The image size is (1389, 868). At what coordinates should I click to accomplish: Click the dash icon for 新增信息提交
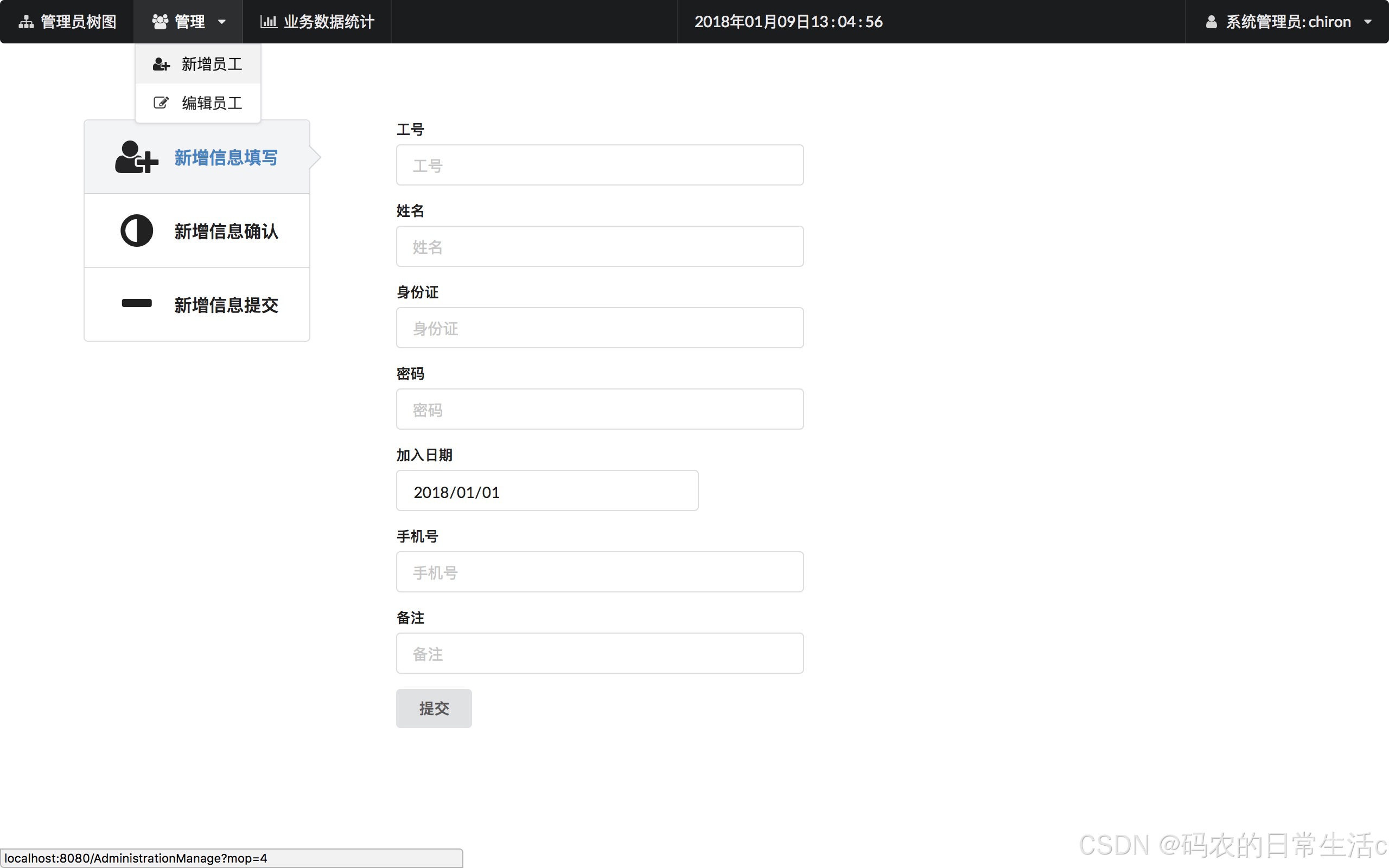tap(136, 304)
